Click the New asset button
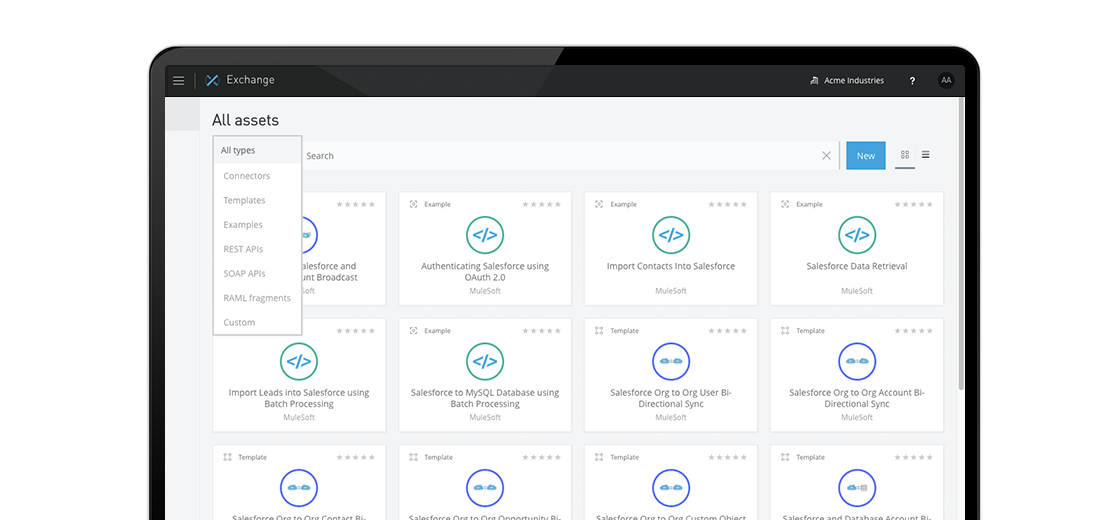This screenshot has height=520, width=1120. tap(866, 156)
